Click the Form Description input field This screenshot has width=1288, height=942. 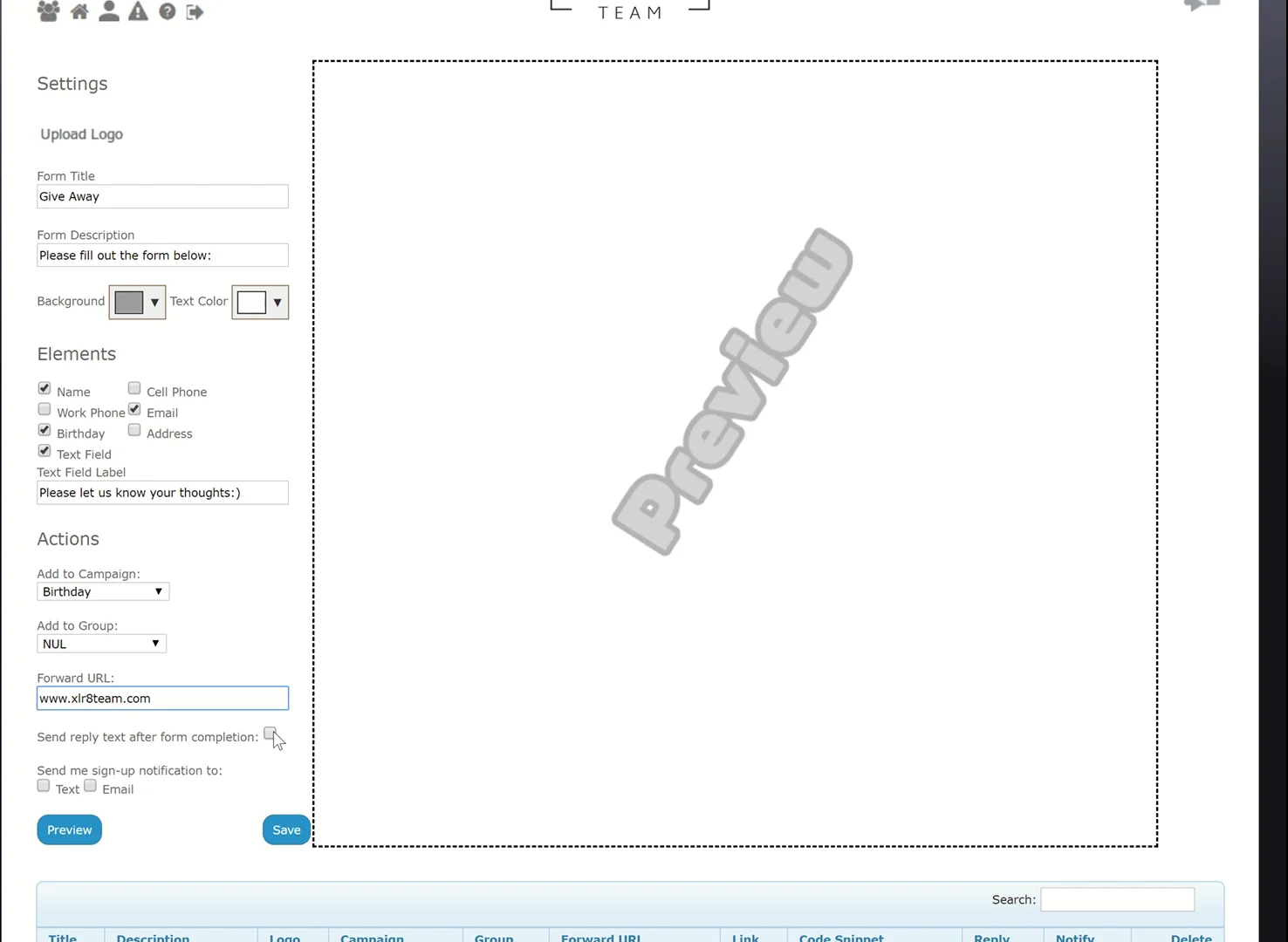pos(162,256)
